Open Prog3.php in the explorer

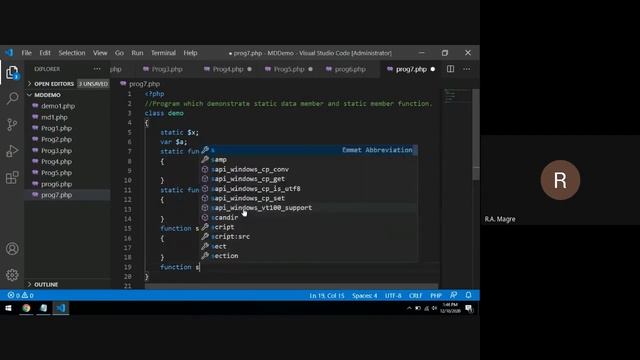[x=56, y=151]
